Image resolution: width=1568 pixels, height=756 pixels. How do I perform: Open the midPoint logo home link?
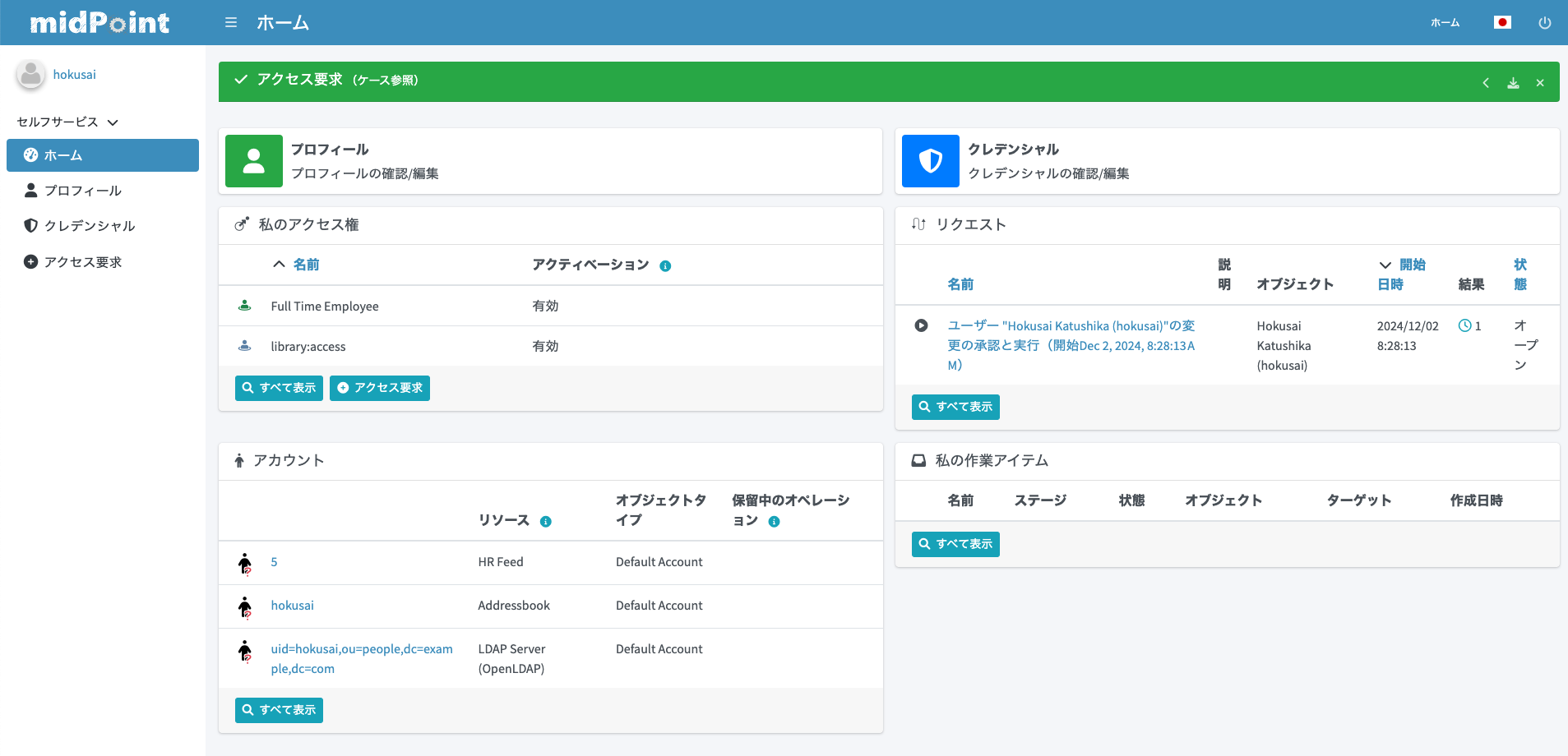pos(99,23)
